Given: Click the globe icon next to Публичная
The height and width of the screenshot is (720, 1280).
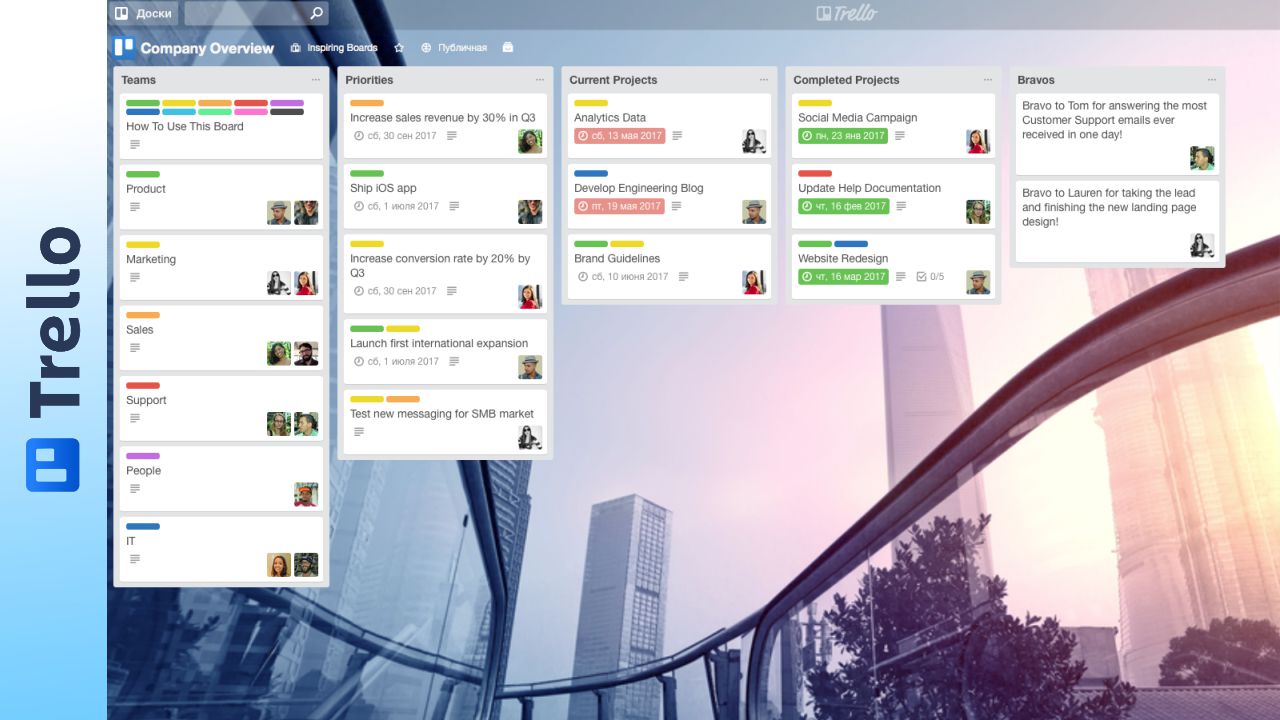Looking at the screenshot, I should [425, 47].
